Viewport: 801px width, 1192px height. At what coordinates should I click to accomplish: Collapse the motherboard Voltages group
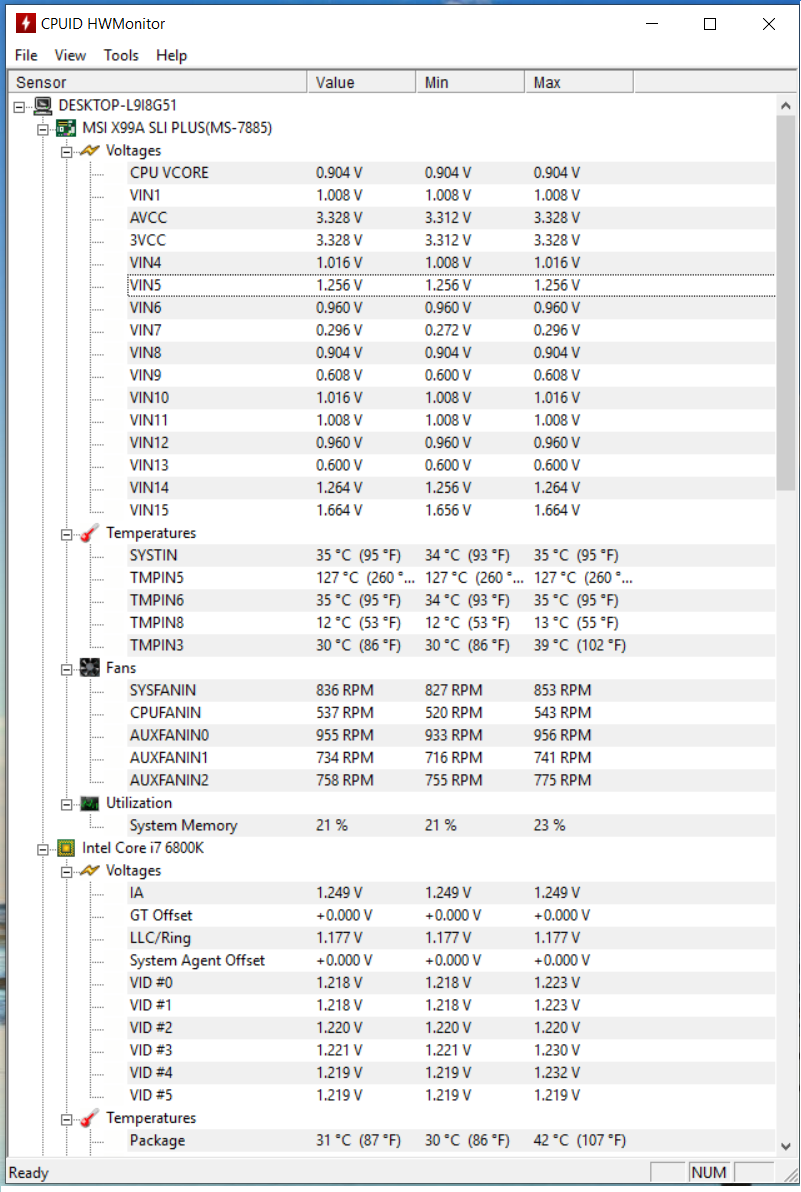[67, 151]
